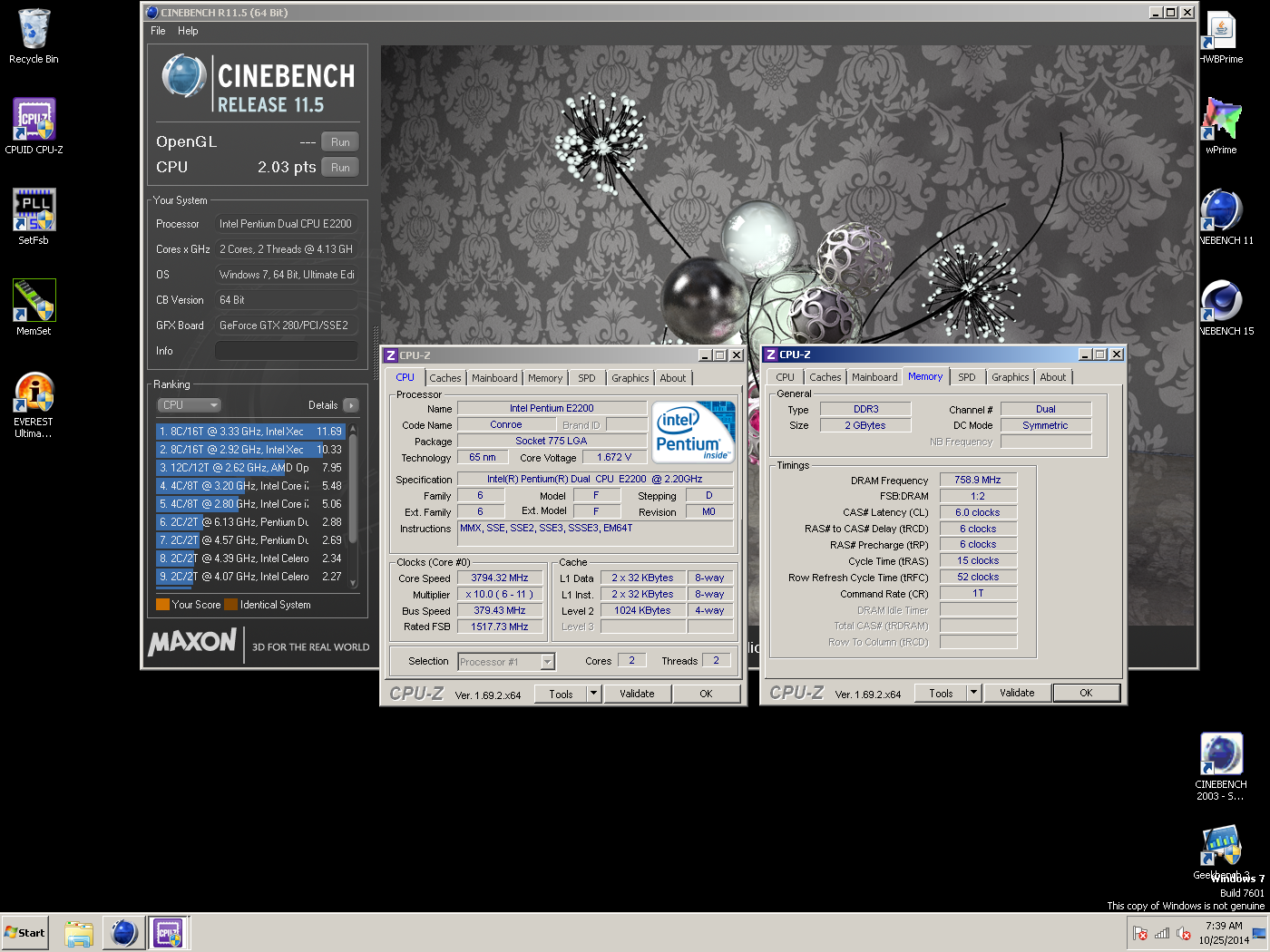The height and width of the screenshot is (952, 1270).
Task: Switch to Graphics tab in left CPU-Z
Action: point(630,378)
